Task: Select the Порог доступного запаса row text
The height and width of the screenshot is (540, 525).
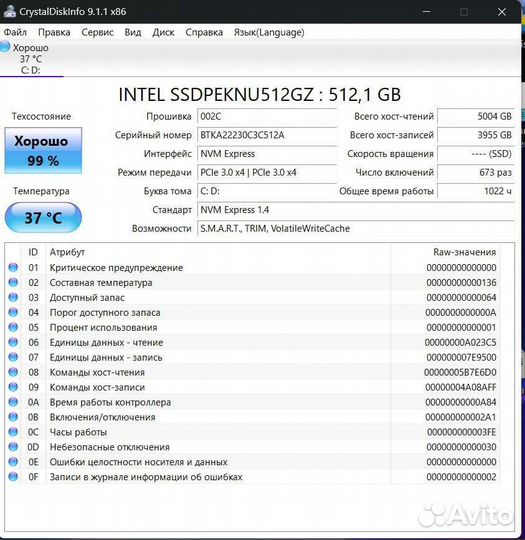Action: click(x=105, y=313)
